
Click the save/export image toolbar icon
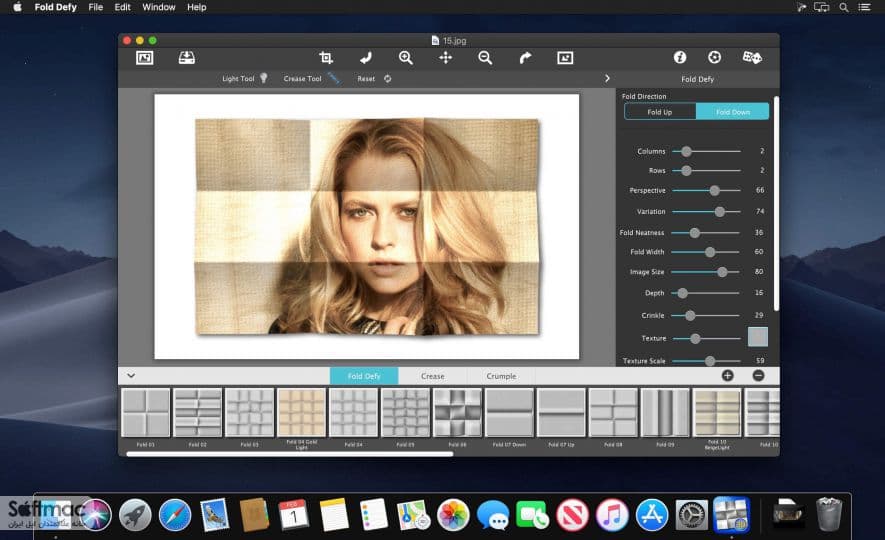pyautogui.click(x=187, y=58)
